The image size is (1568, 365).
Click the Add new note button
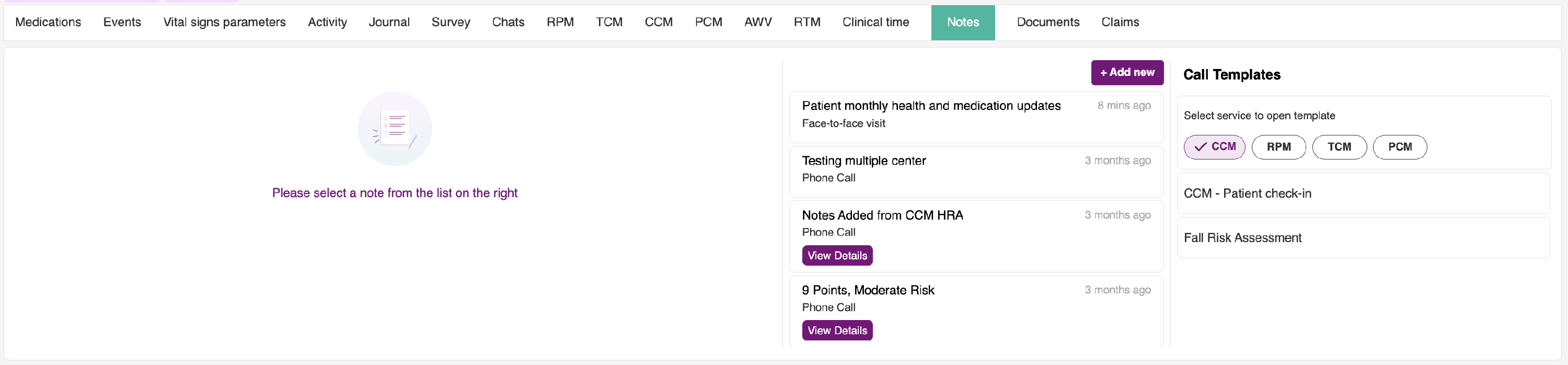1127,73
